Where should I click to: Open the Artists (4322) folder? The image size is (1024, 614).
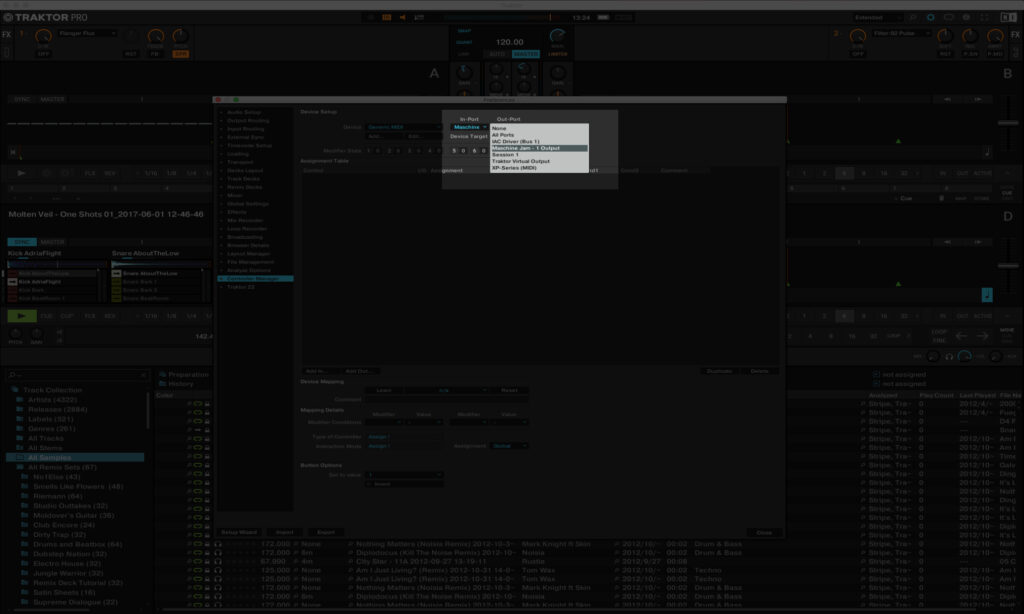(52, 400)
